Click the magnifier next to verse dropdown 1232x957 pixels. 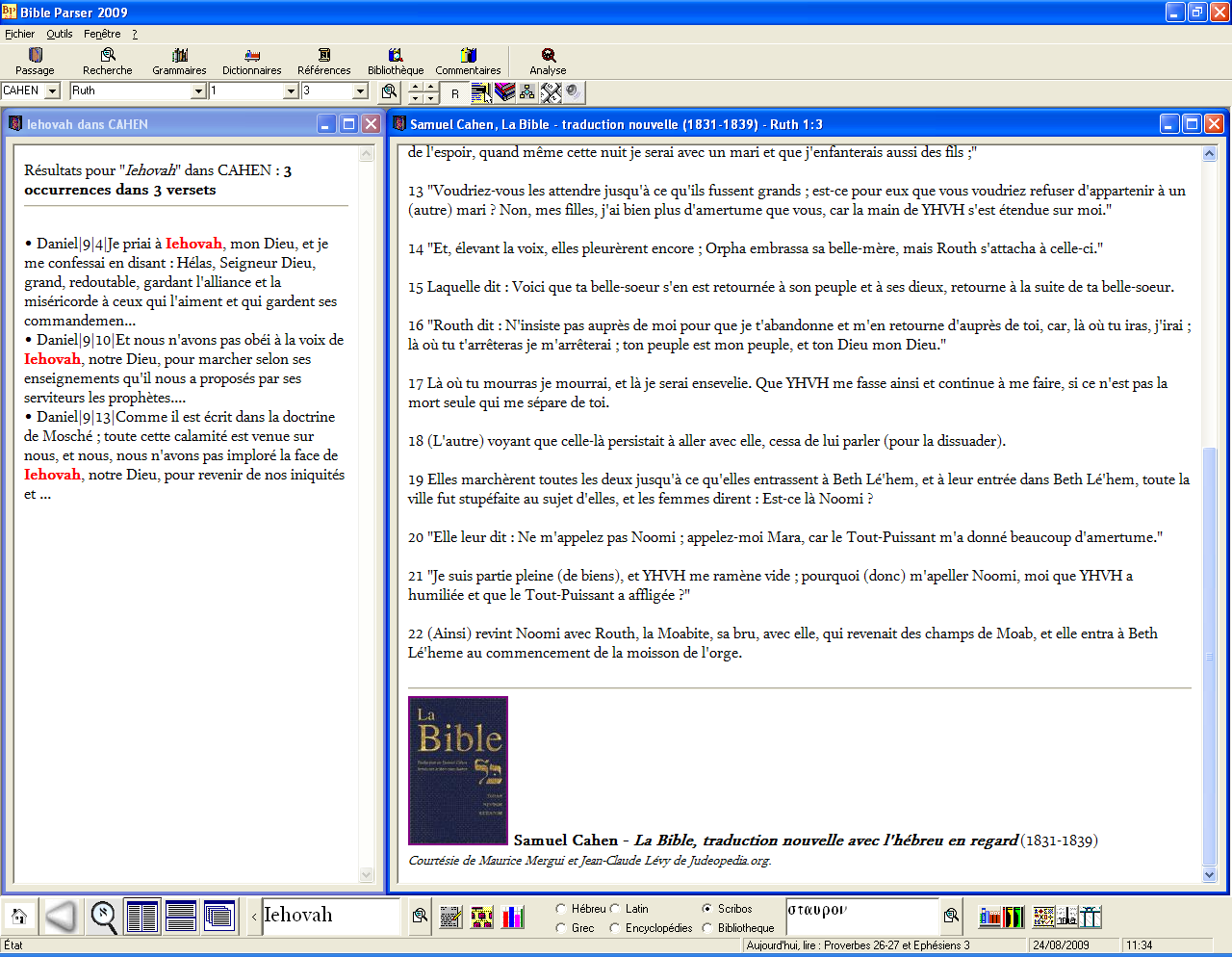[389, 91]
